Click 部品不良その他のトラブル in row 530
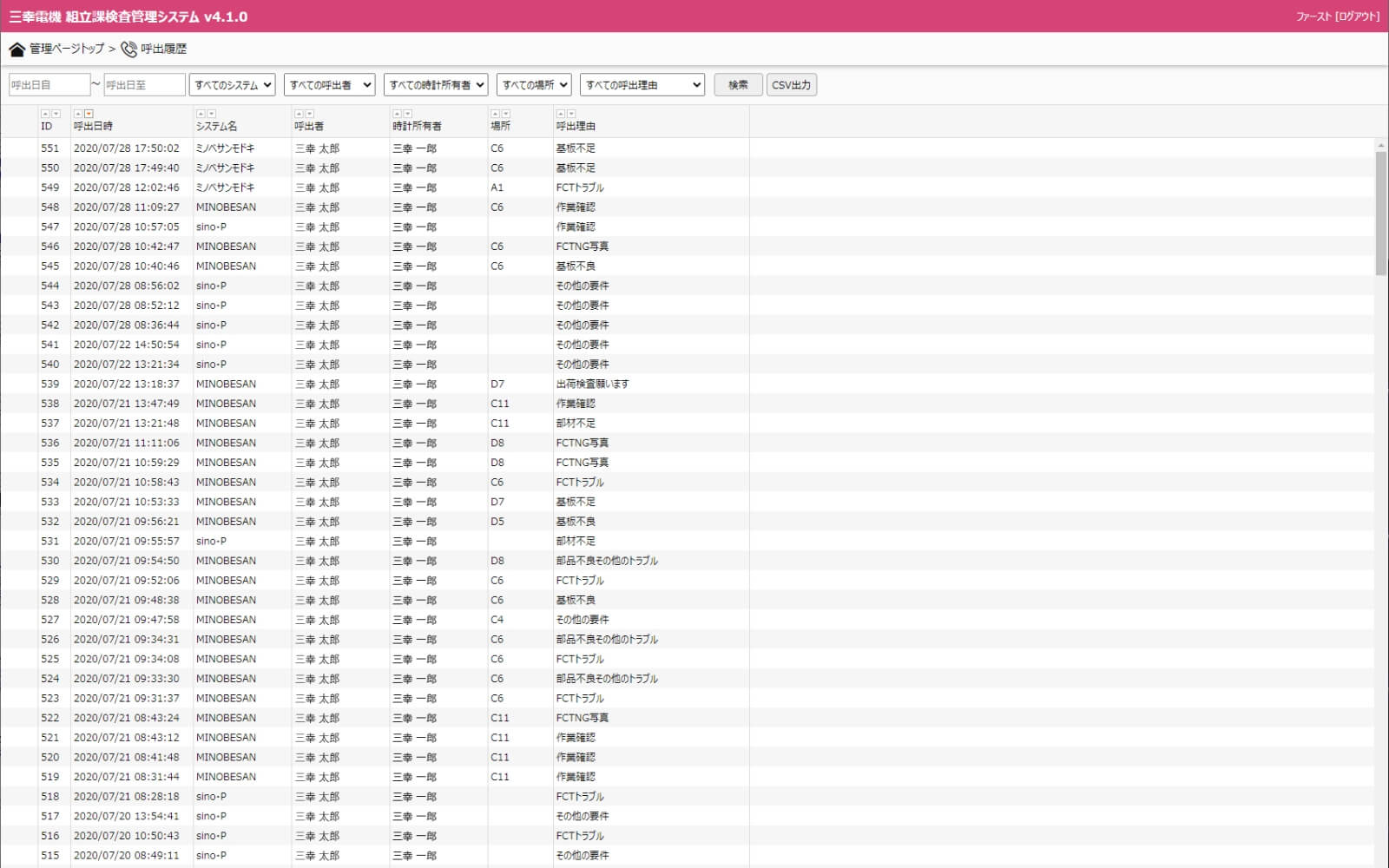Image resolution: width=1389 pixels, height=868 pixels. pyautogui.click(x=607, y=561)
